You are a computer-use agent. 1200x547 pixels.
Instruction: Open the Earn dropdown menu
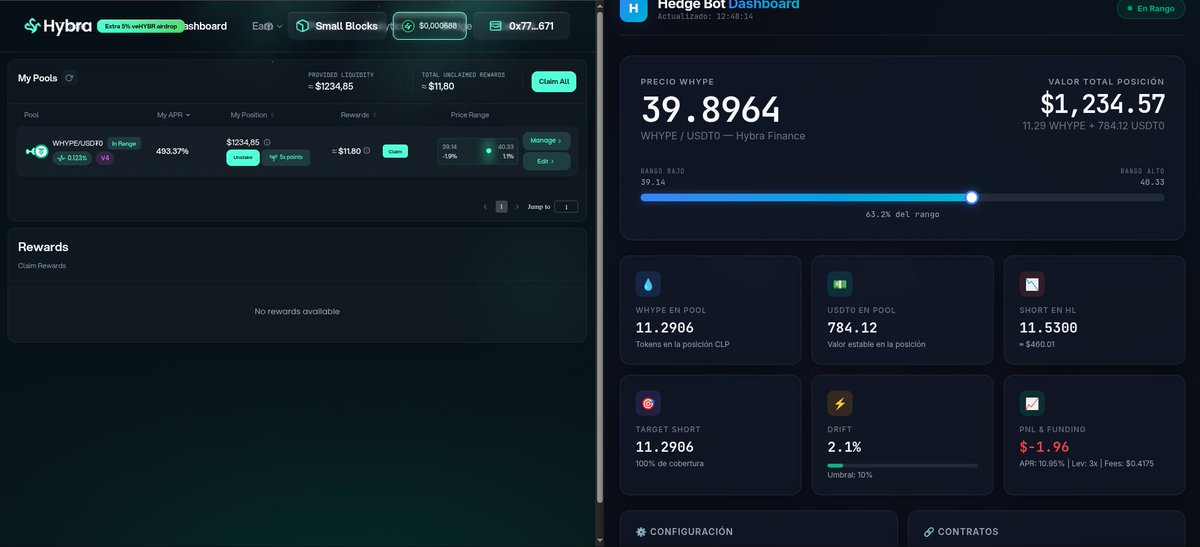[x=267, y=26]
